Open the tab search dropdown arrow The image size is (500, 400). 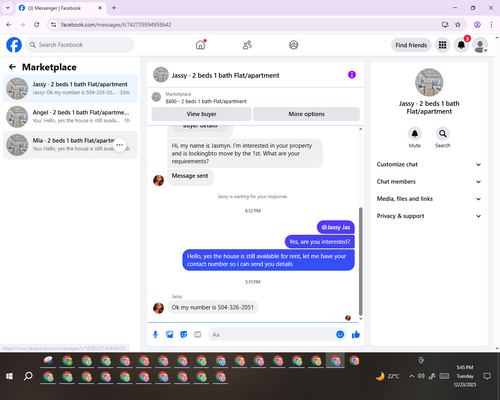pyautogui.click(x=8, y=8)
